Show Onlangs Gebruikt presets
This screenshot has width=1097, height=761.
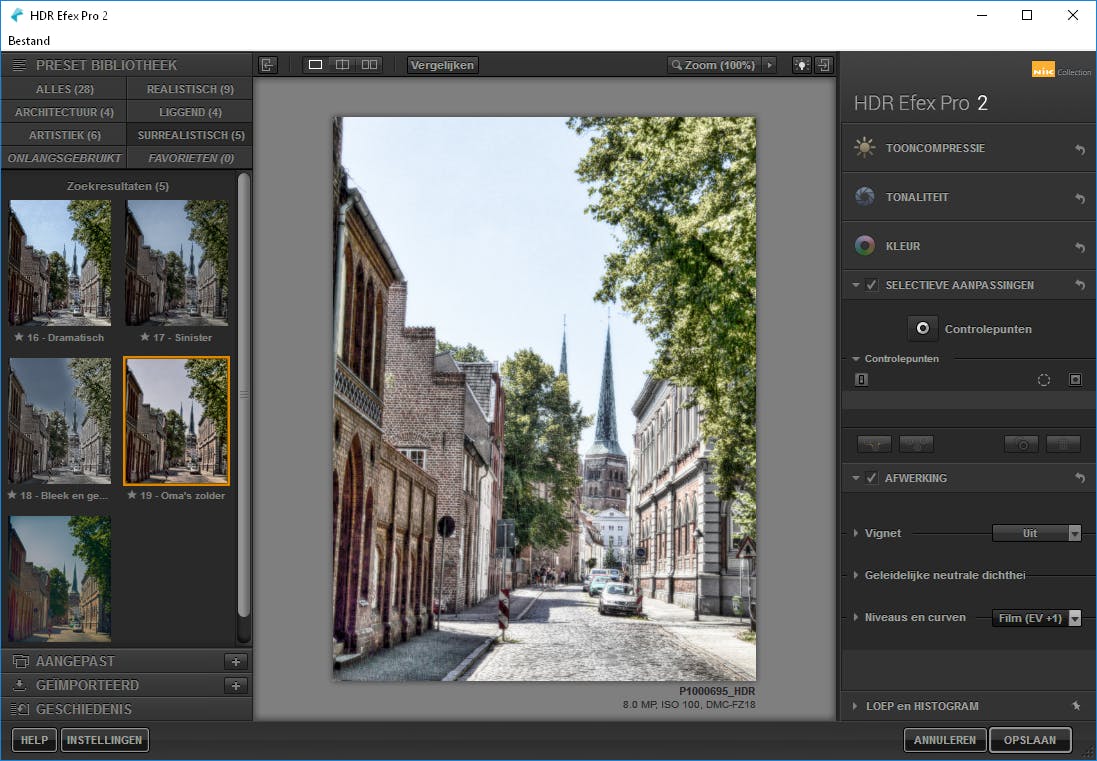[x=64, y=158]
